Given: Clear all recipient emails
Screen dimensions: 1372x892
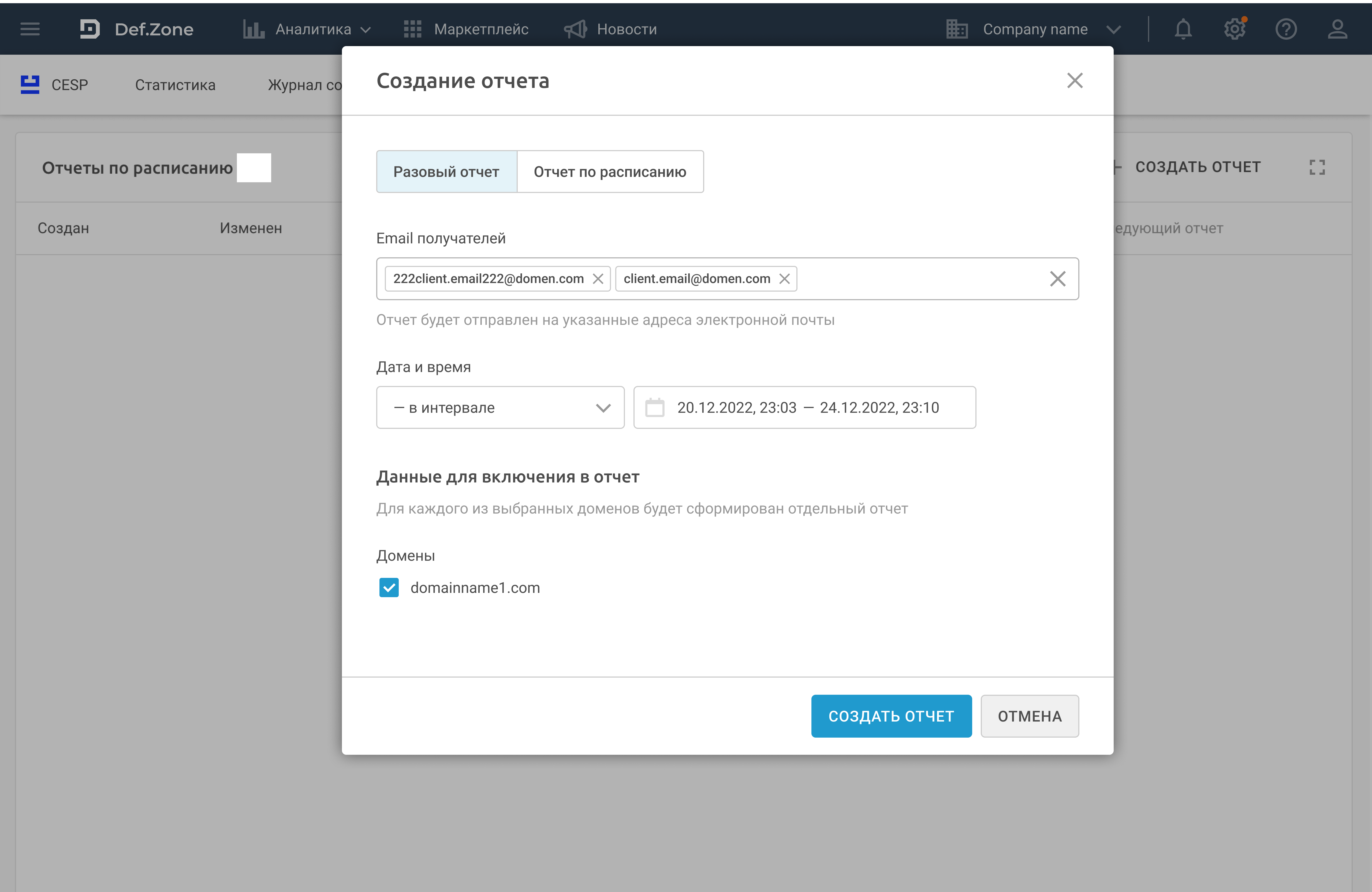Looking at the screenshot, I should (x=1057, y=279).
